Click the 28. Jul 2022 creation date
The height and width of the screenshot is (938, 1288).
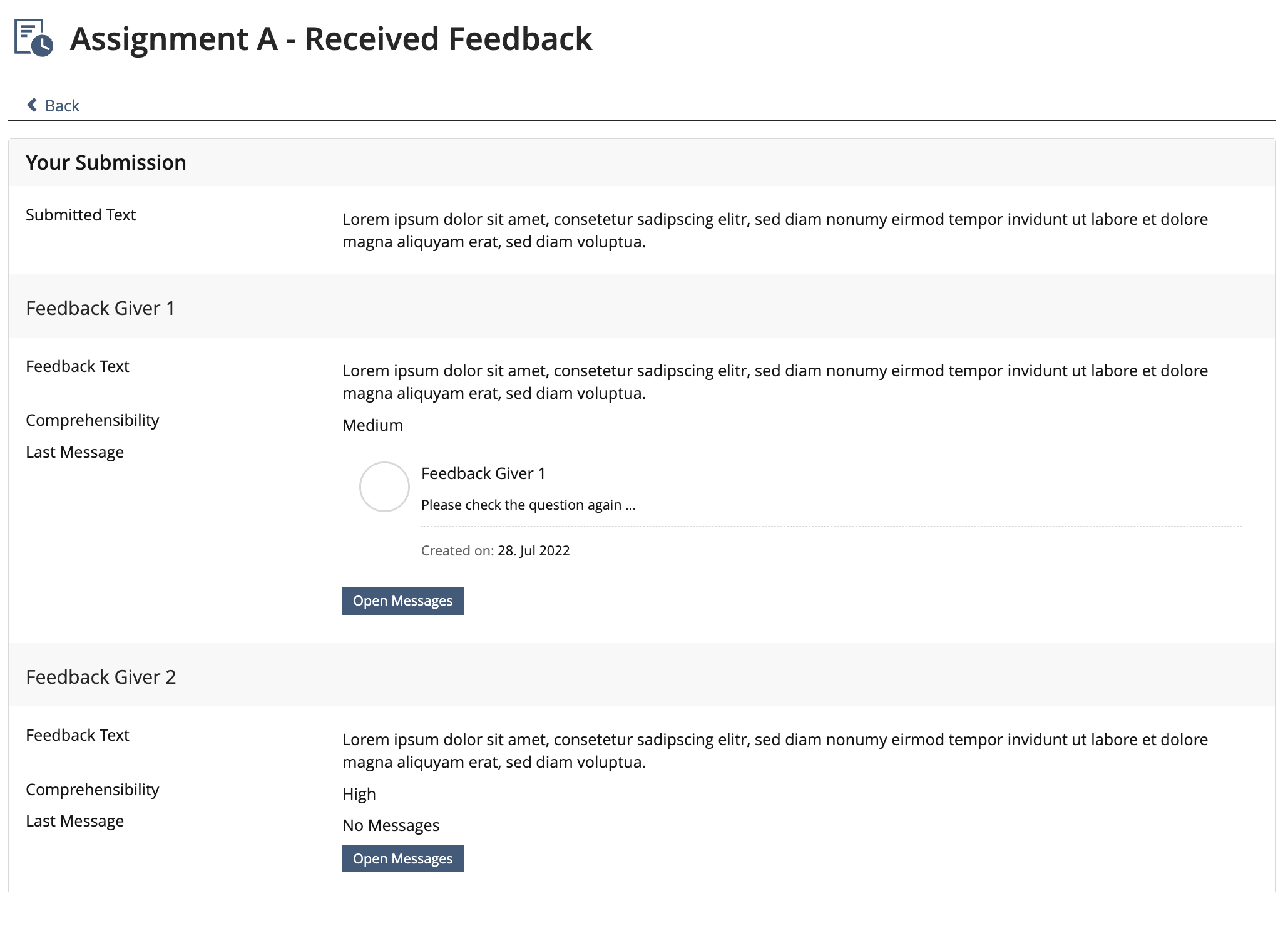click(x=533, y=550)
